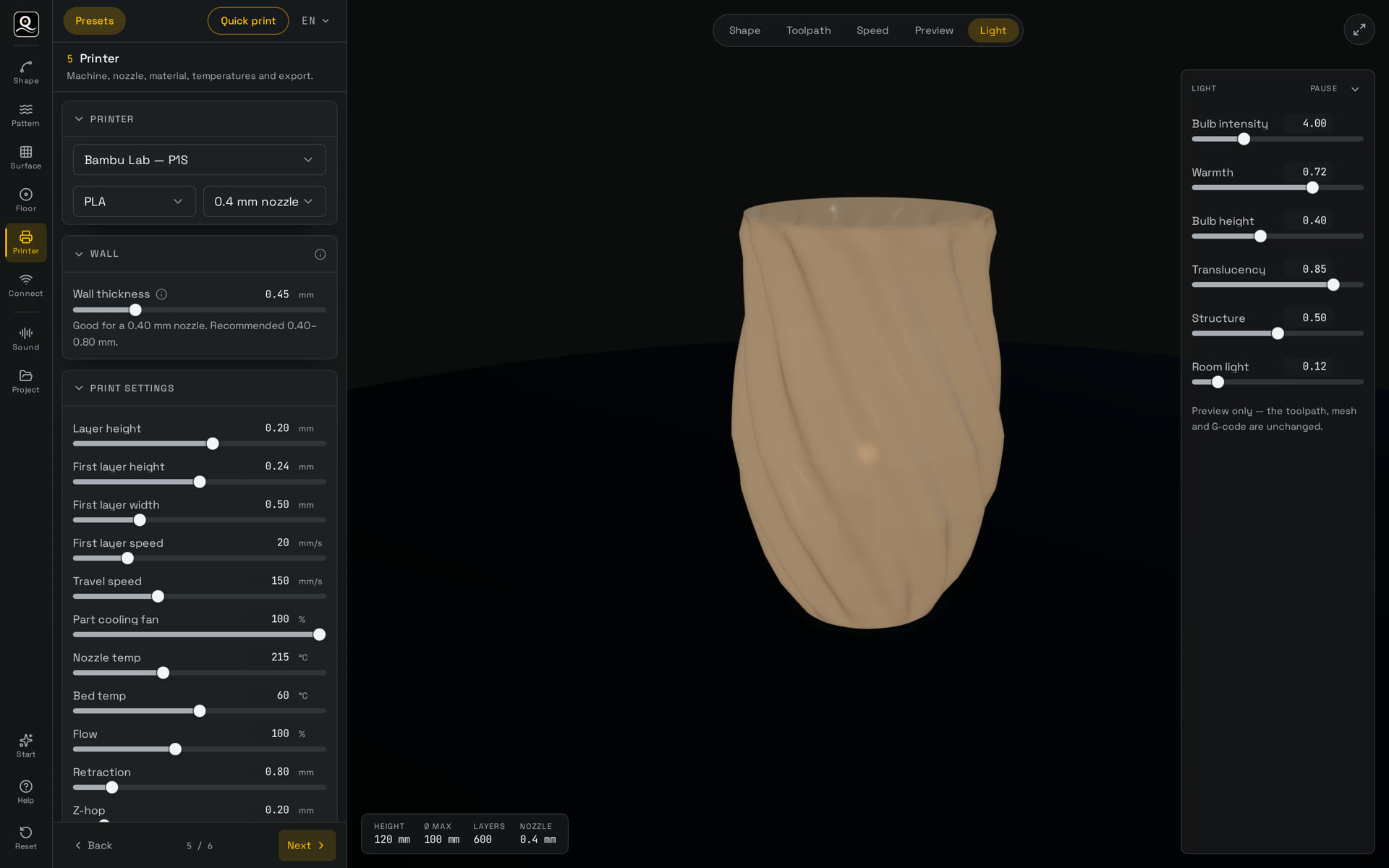Collapse the WALL section

(79, 254)
